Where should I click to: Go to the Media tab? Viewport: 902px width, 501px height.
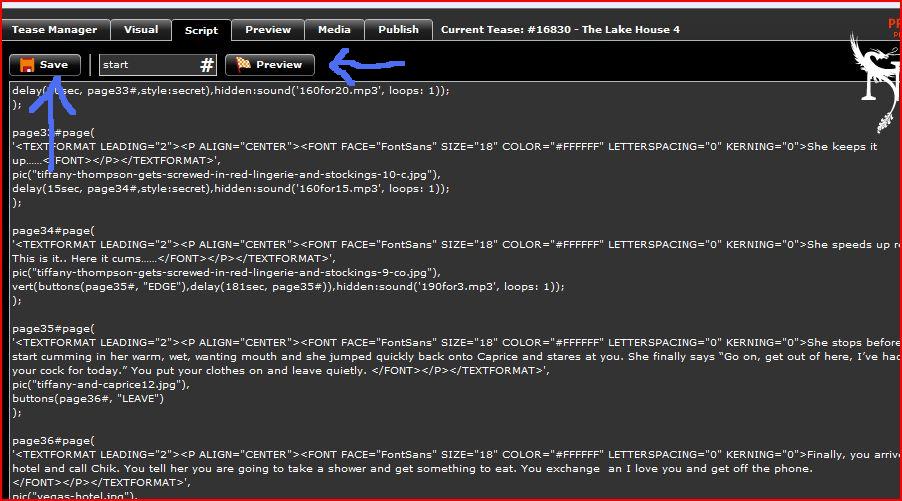click(x=334, y=30)
